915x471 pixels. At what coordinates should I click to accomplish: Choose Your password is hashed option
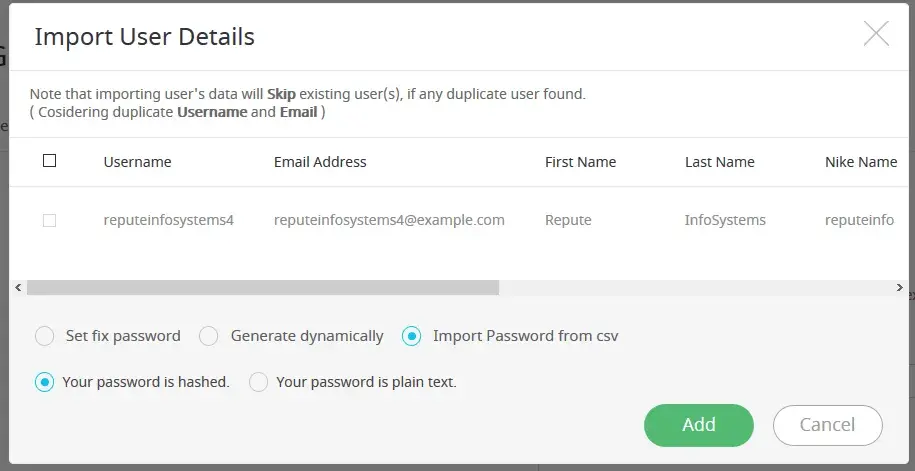point(45,382)
